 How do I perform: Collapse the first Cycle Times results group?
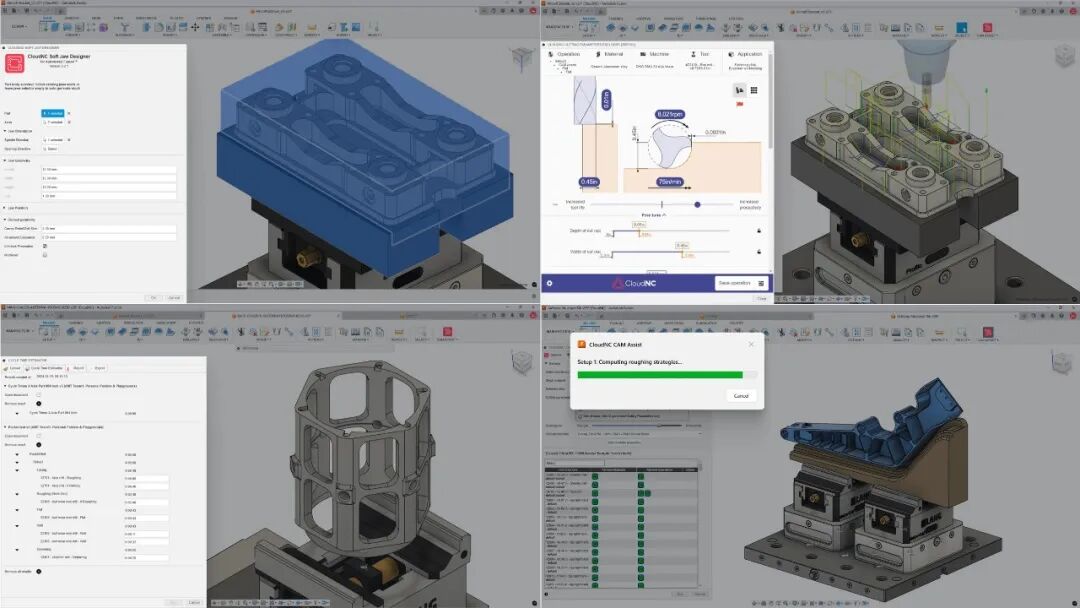(x=5, y=386)
